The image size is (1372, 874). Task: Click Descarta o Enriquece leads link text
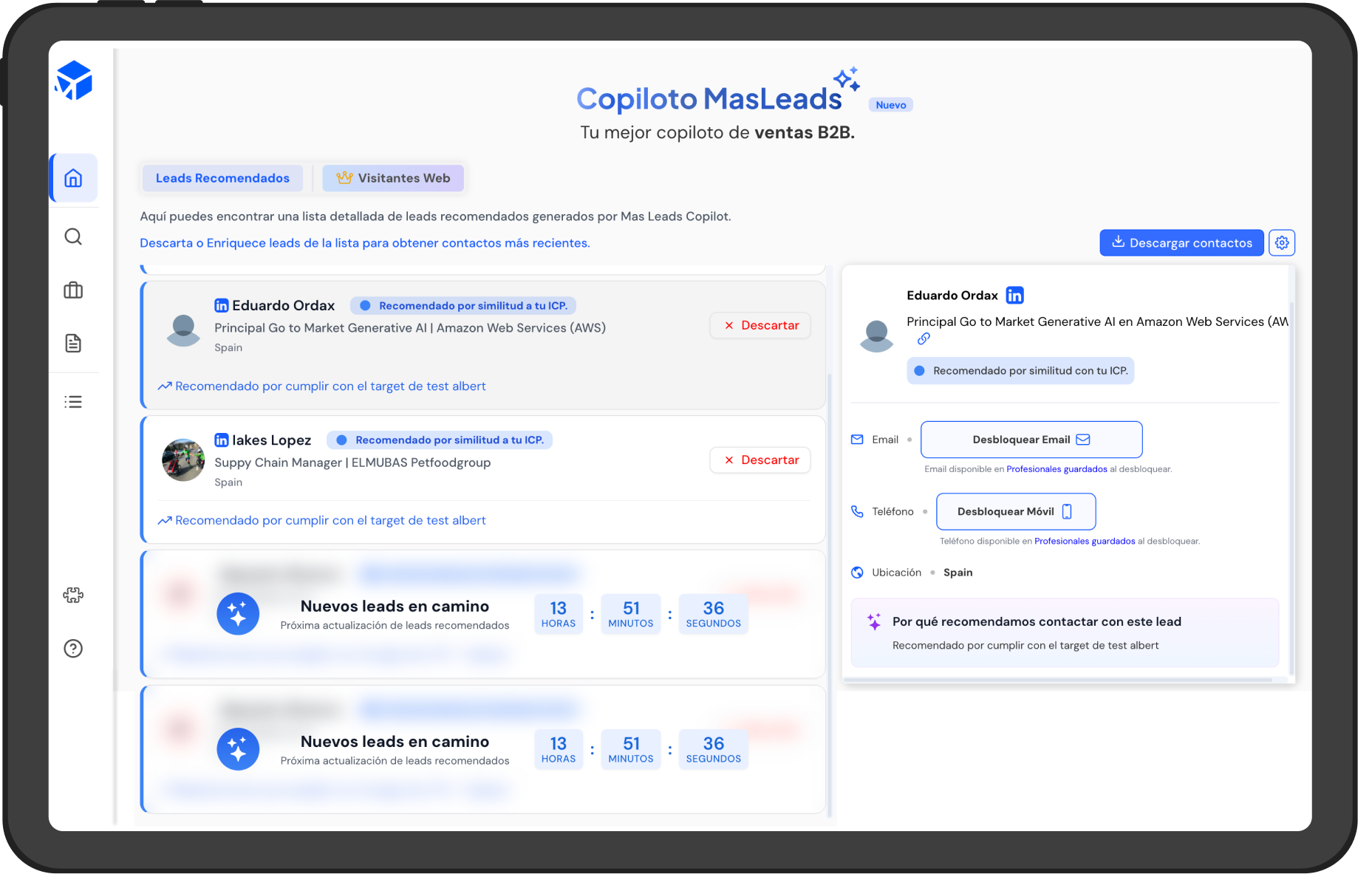pyautogui.click(x=365, y=243)
